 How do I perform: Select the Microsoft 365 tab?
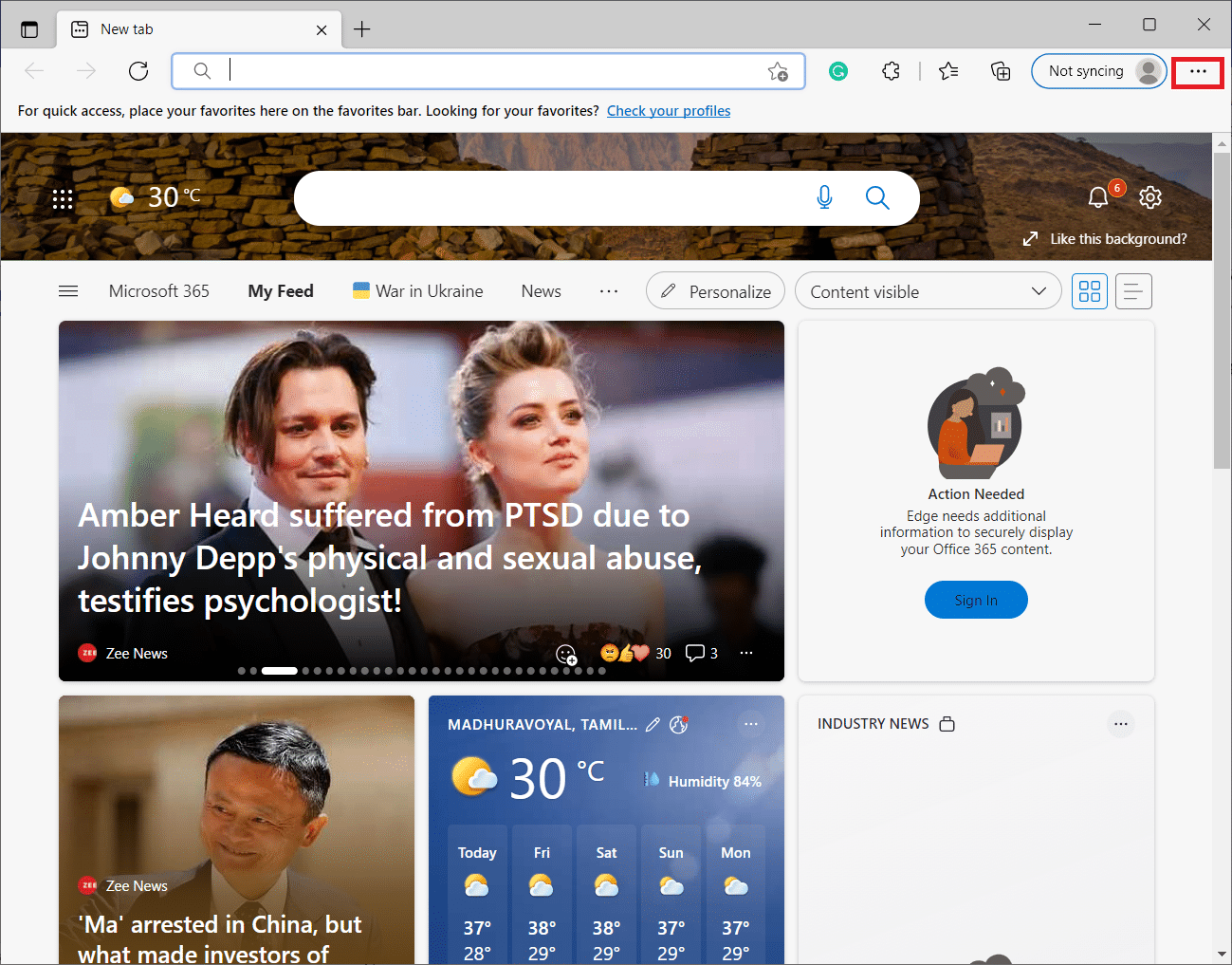point(159,291)
